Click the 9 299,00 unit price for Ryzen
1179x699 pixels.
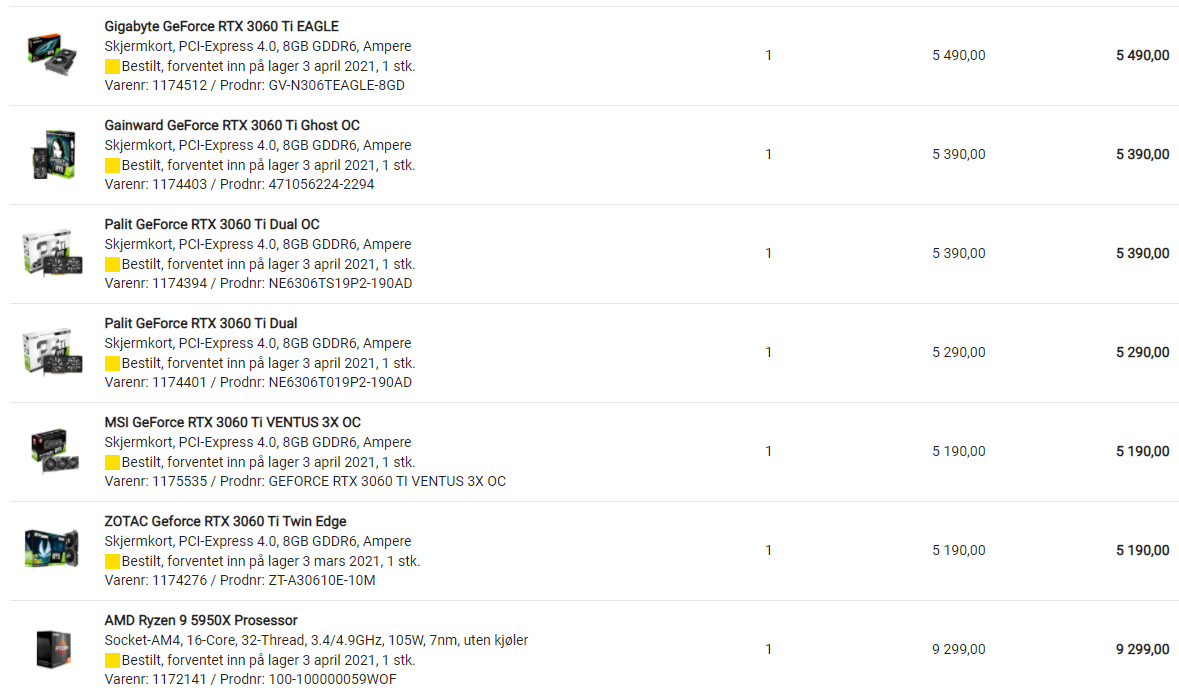pos(959,649)
